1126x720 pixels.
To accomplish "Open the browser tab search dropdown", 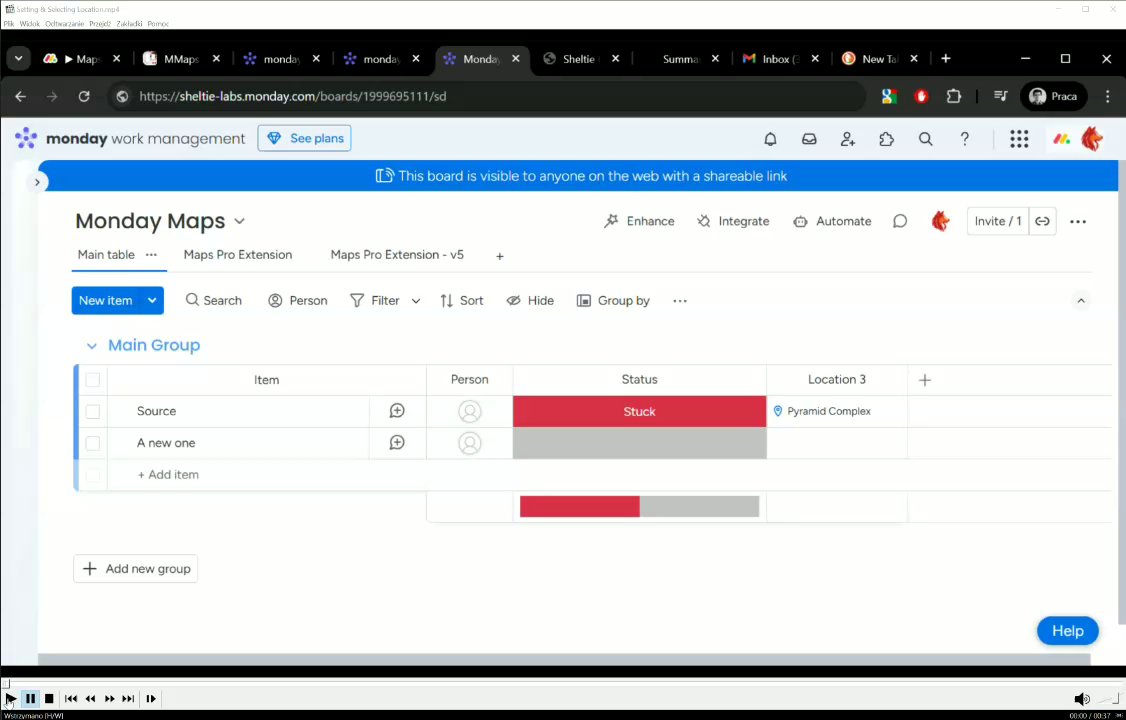I will pyautogui.click(x=19, y=59).
